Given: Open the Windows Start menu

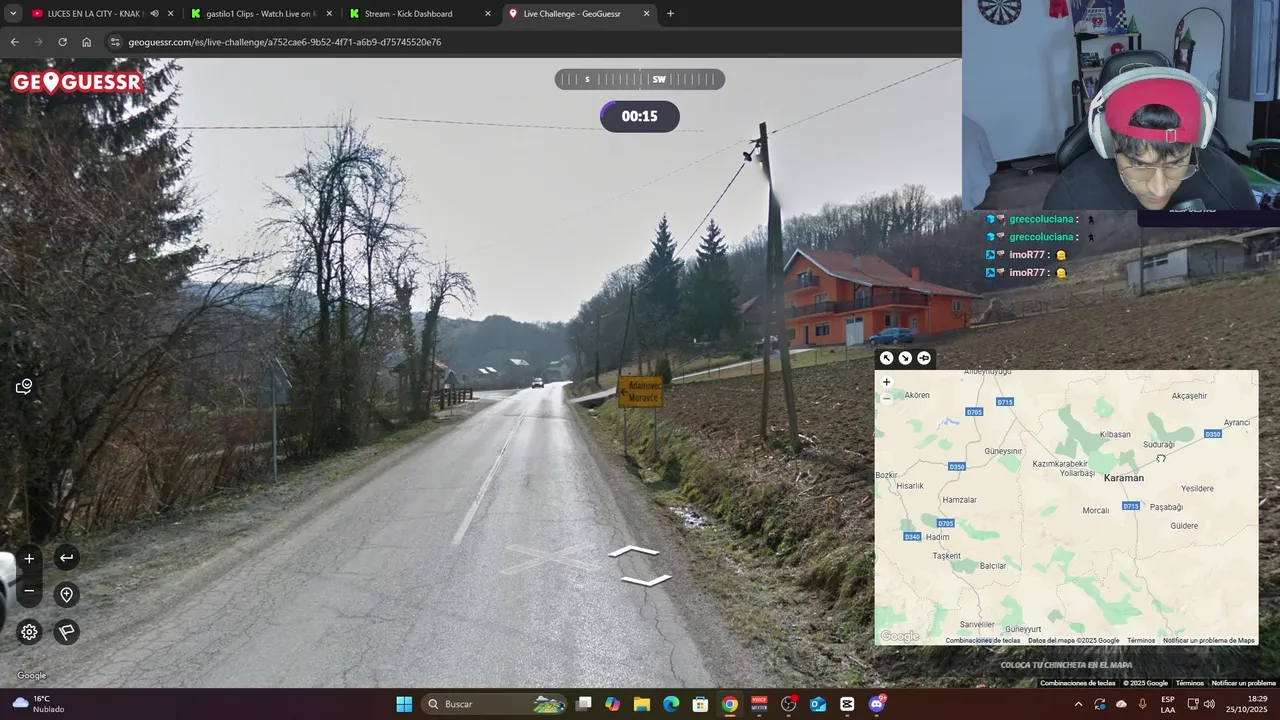Looking at the screenshot, I should click(x=404, y=704).
